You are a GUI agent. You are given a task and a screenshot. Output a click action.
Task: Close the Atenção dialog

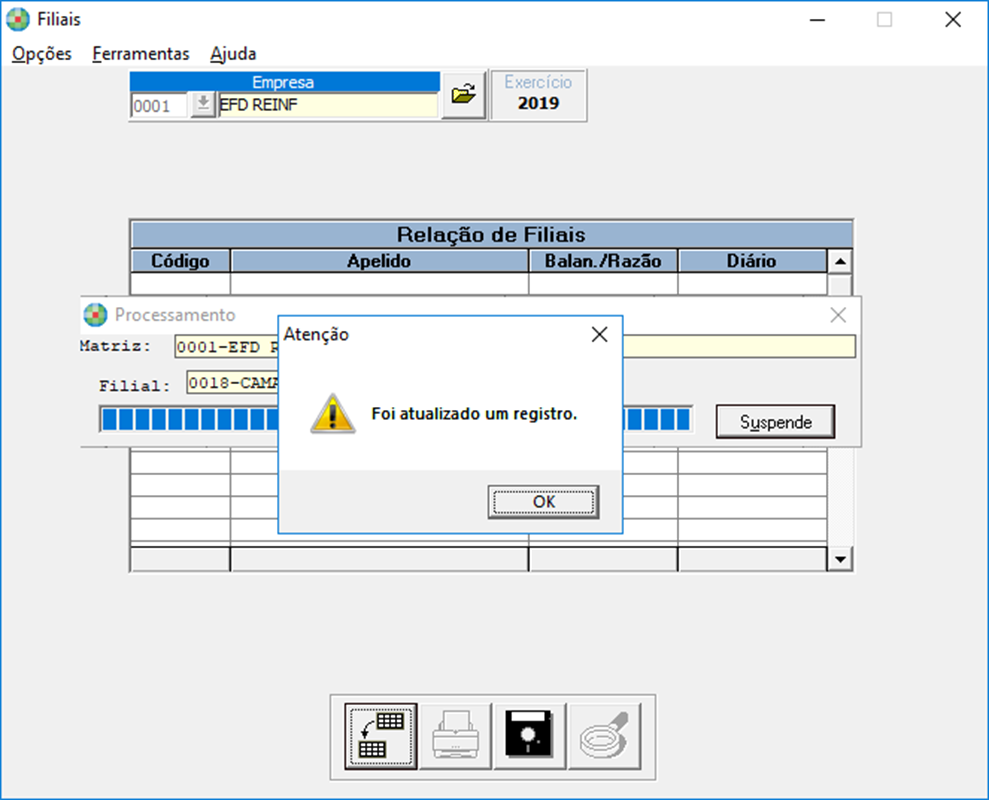coord(599,334)
